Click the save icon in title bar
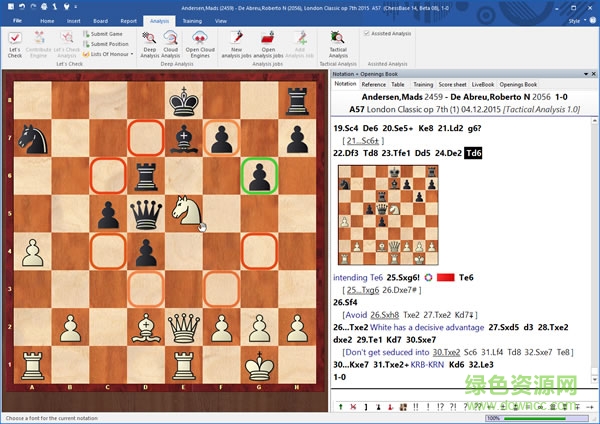The height and width of the screenshot is (424, 600). click(11, 7)
